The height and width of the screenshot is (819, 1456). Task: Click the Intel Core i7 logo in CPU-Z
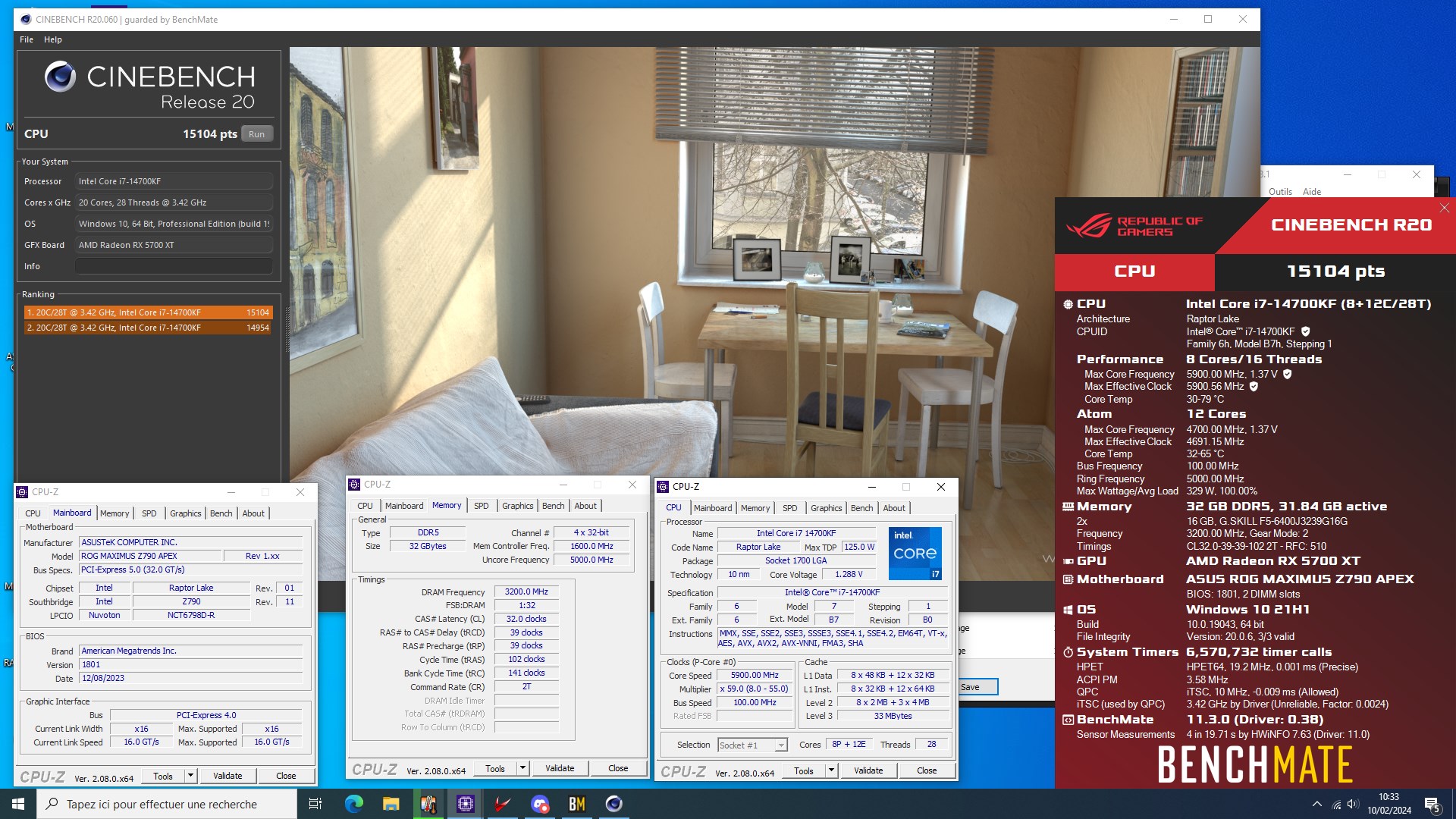(x=915, y=554)
